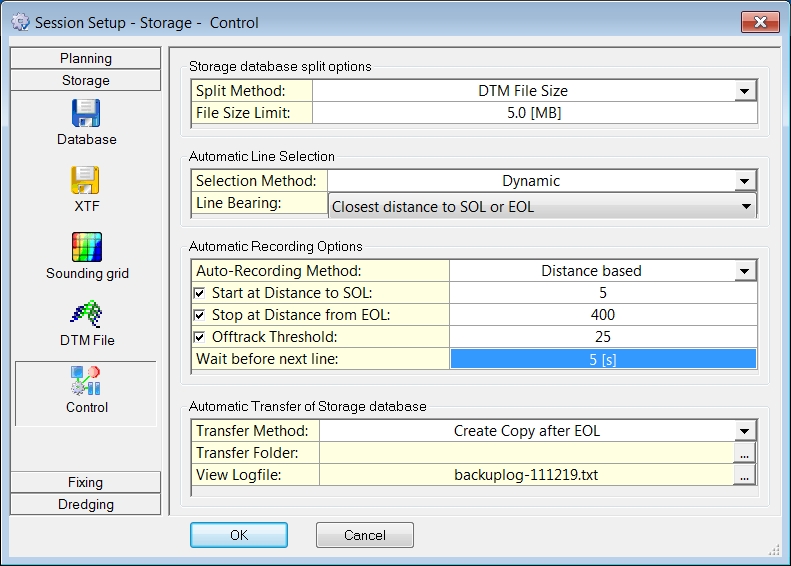
Task: Select the XTF storage icon
Action: pos(86,180)
